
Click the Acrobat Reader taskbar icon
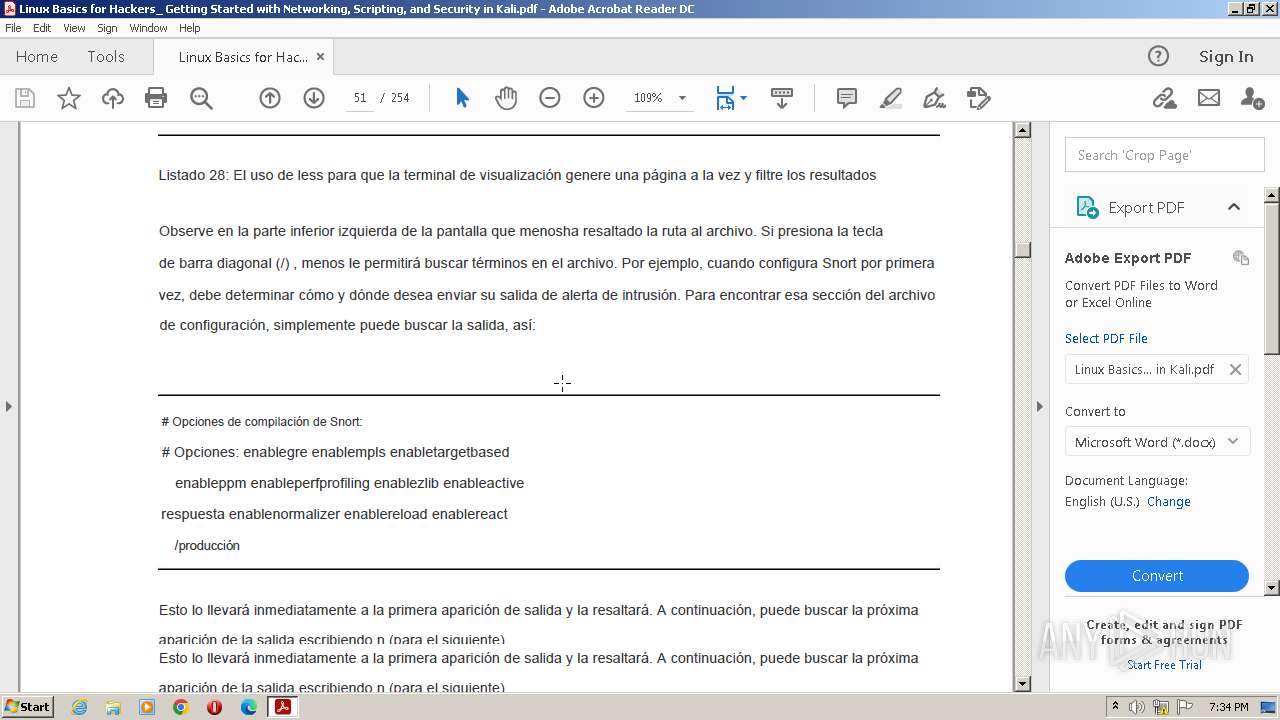click(282, 707)
